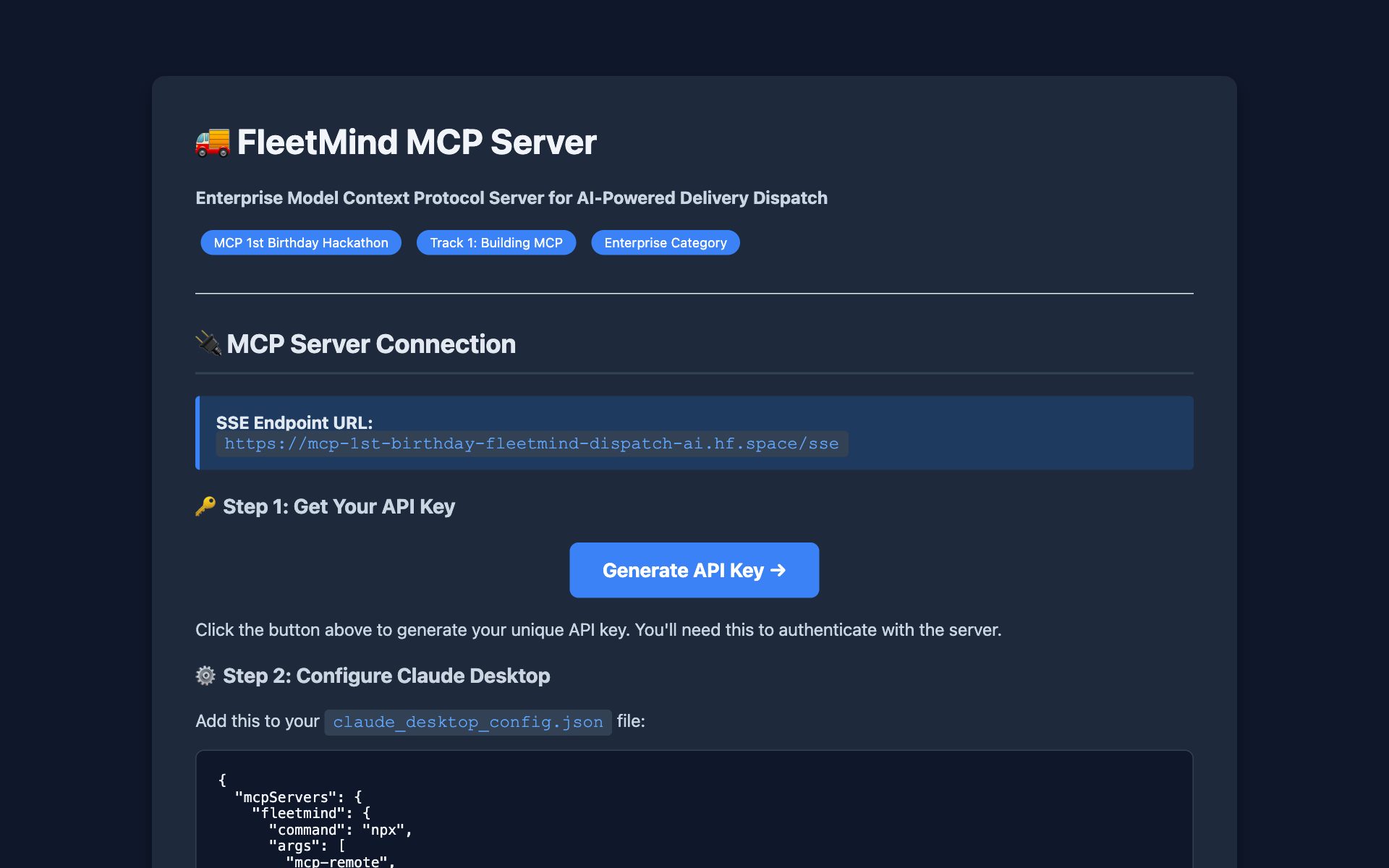Click the "mcp-remote" line in code block
1389x868 pixels.
click(340, 861)
